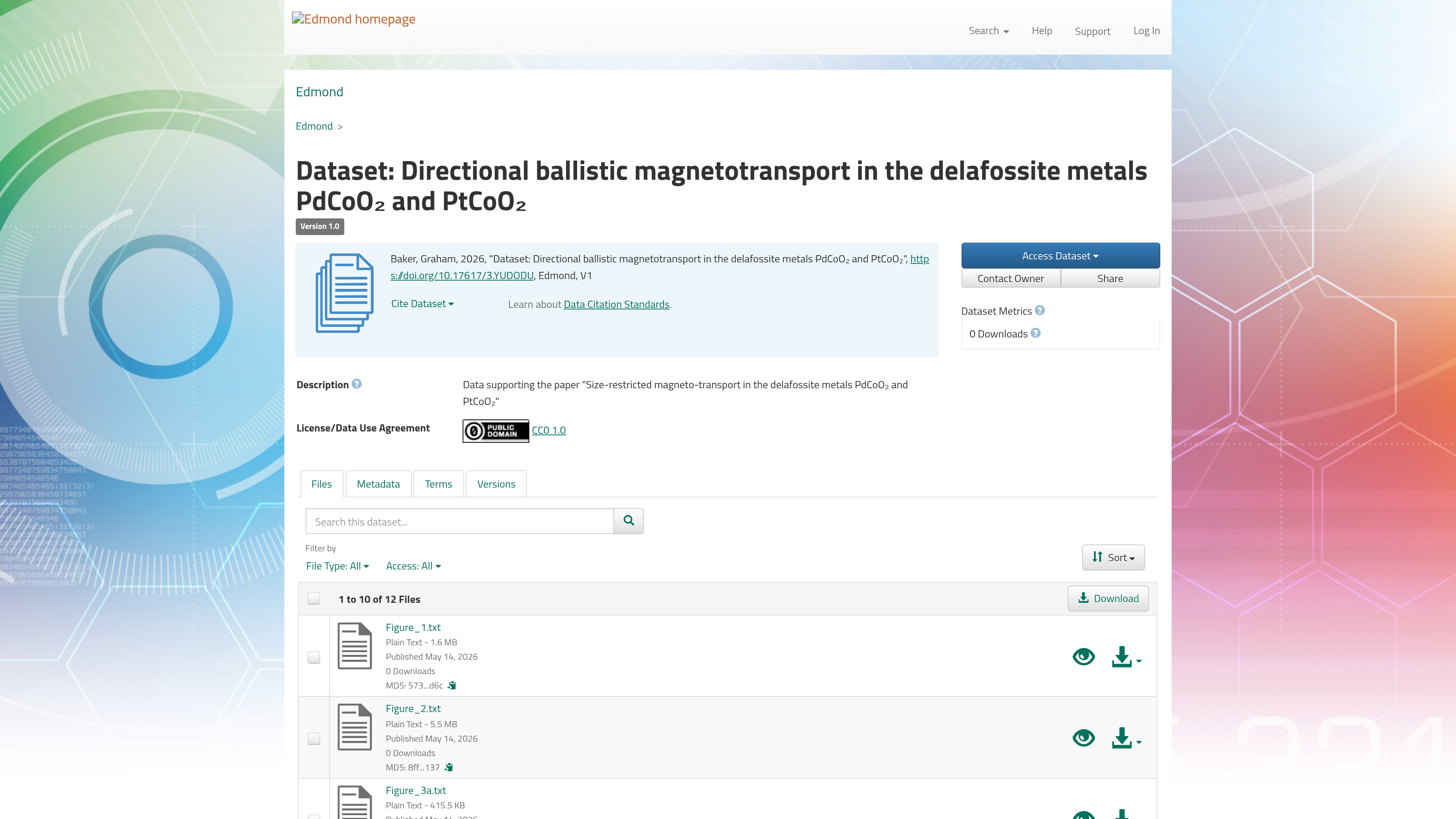This screenshot has height=819, width=1456.
Task: Click the '1 to 10 of 12 Files' count
Action: [379, 599]
